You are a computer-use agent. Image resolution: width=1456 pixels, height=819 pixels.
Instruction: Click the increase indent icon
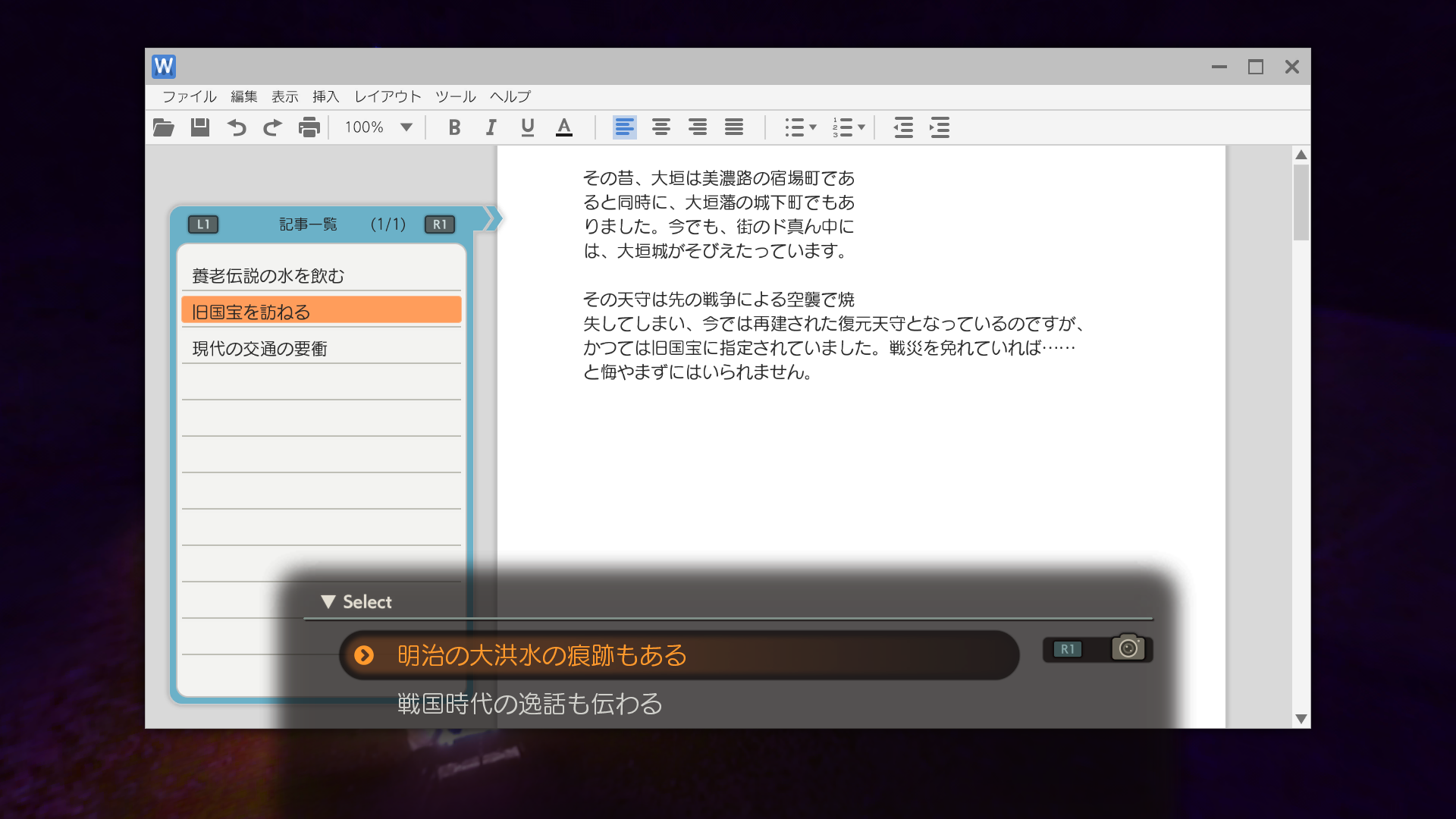click(x=940, y=127)
